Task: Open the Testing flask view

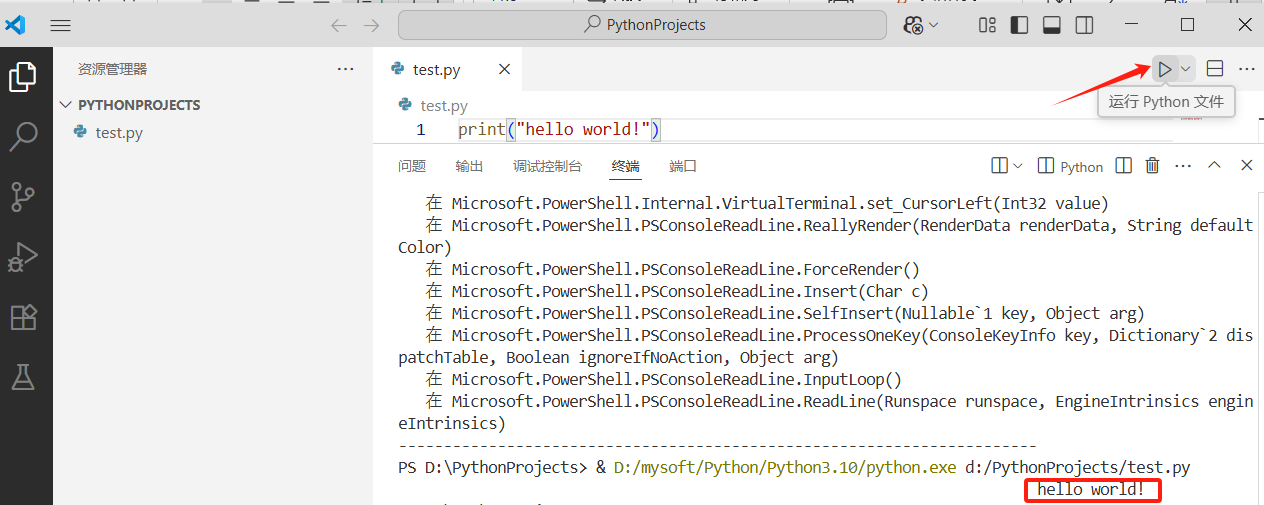Action: pyautogui.click(x=23, y=377)
